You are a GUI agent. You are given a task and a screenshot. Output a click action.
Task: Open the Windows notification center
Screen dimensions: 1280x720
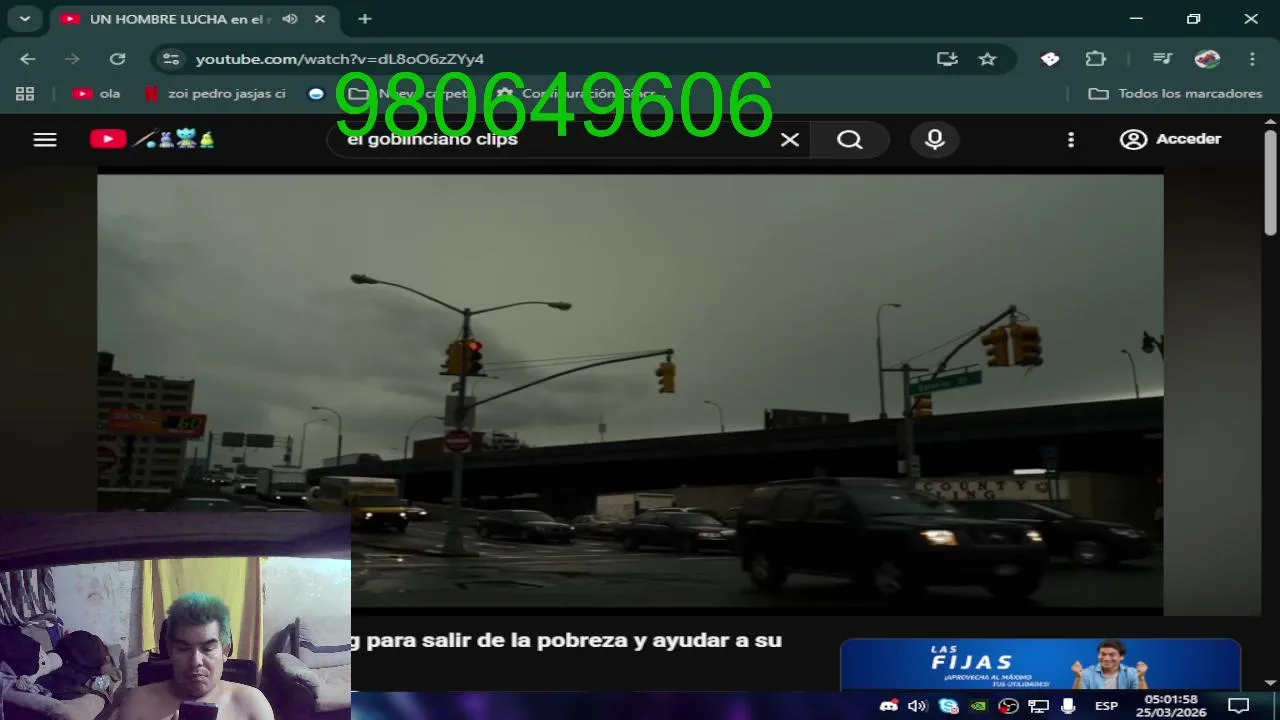1238,706
